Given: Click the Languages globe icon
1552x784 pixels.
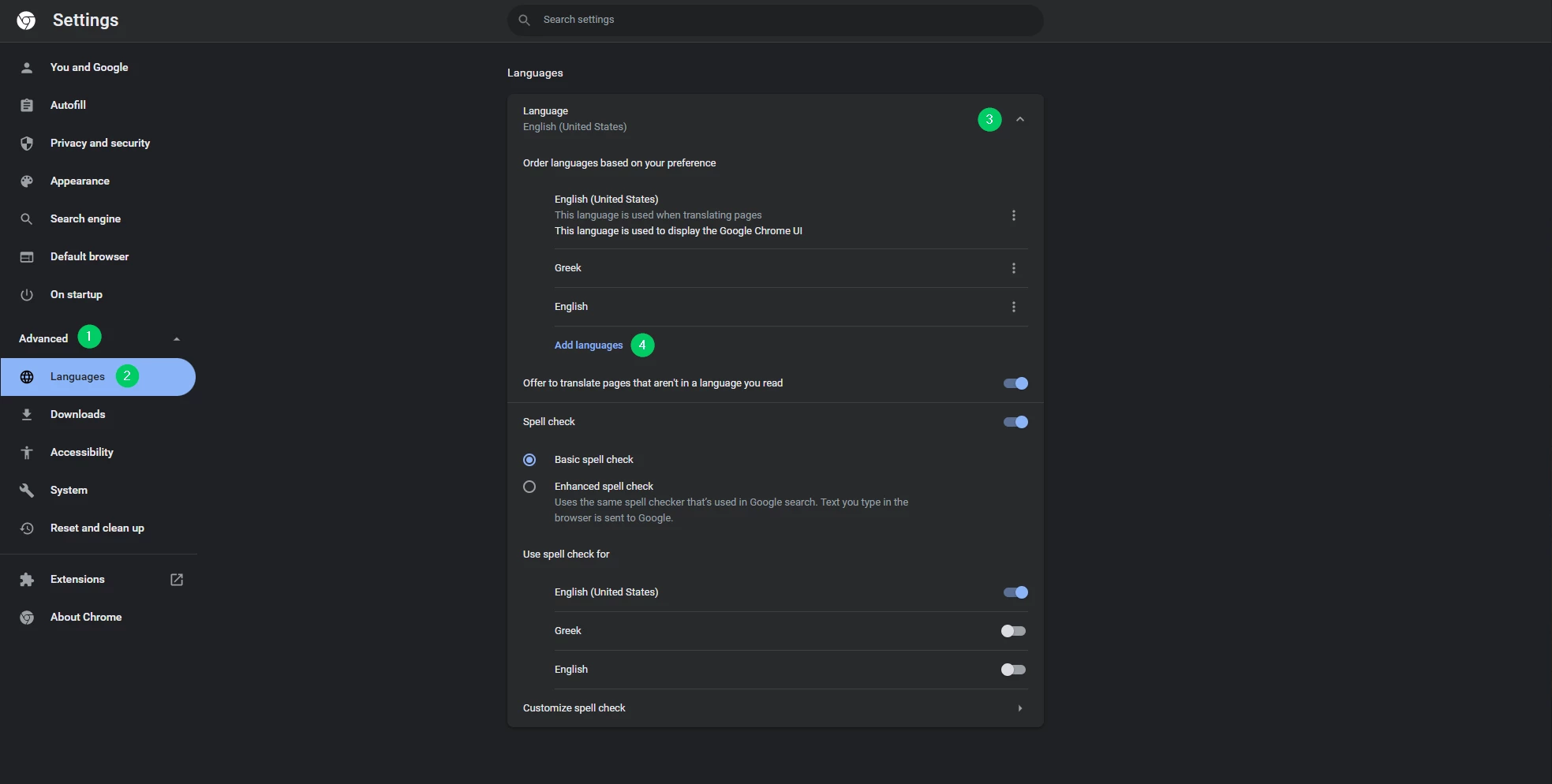Looking at the screenshot, I should [x=27, y=377].
